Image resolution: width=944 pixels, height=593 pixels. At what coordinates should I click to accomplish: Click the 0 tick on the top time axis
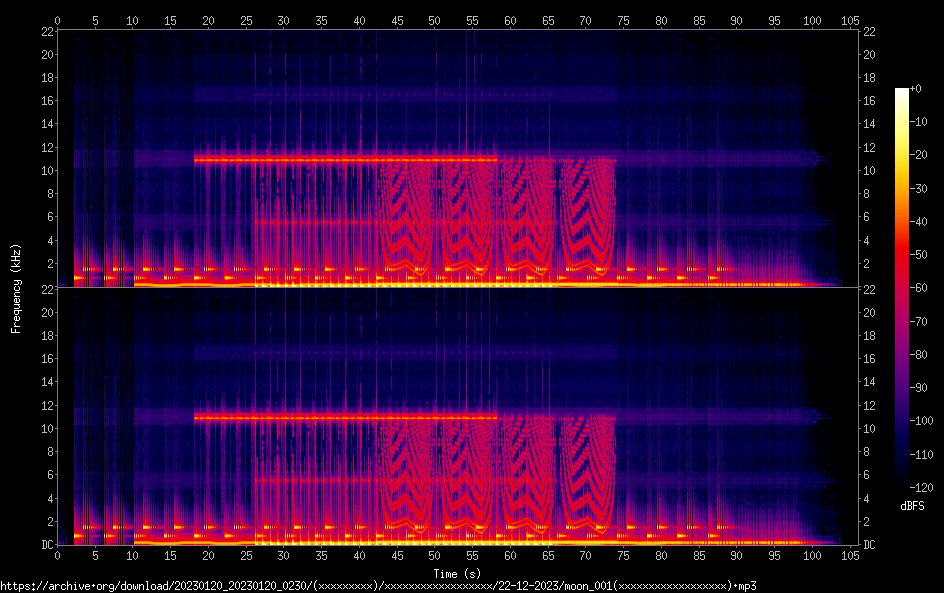tap(58, 19)
